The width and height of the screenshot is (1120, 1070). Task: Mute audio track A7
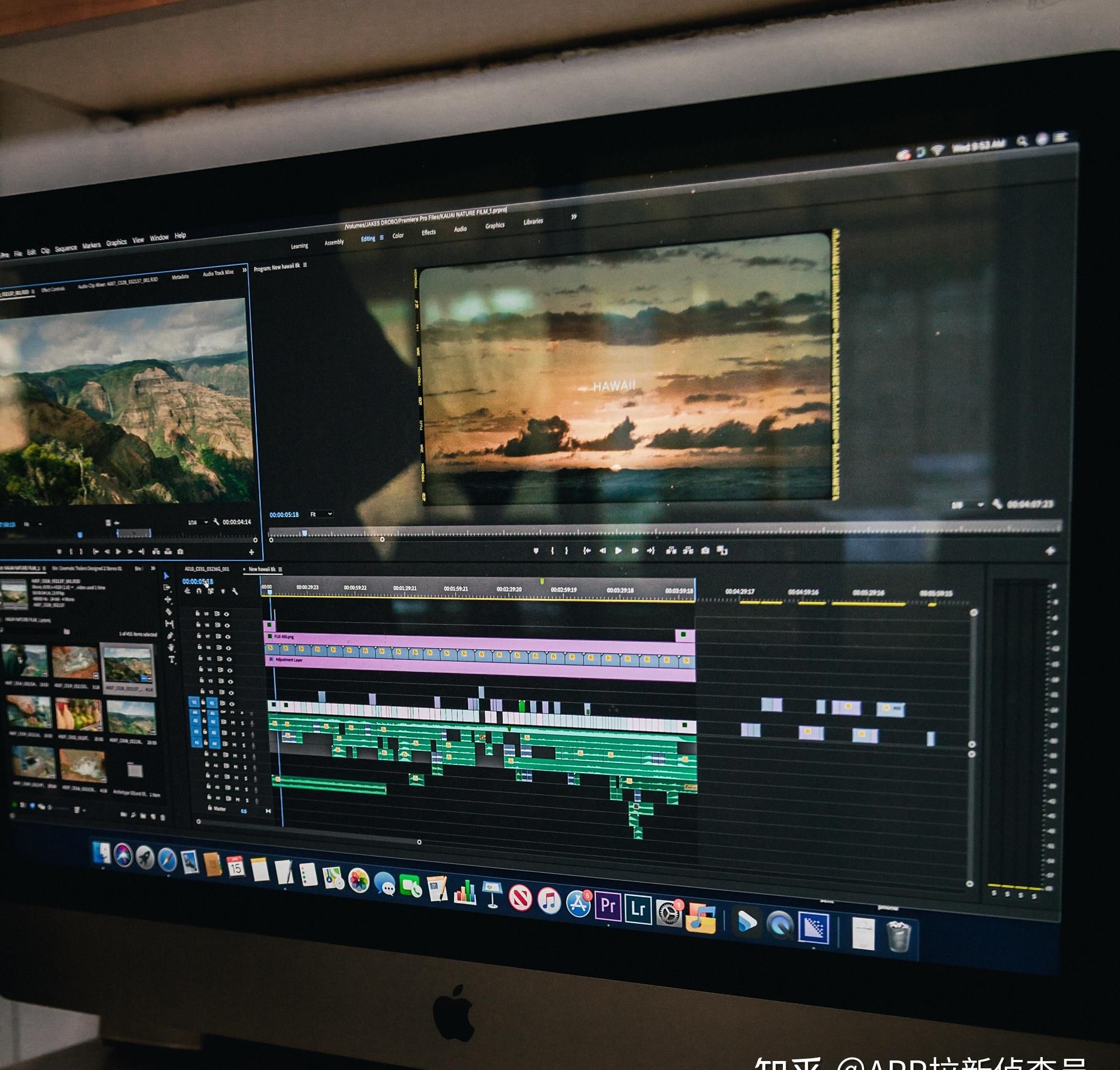coord(237,778)
